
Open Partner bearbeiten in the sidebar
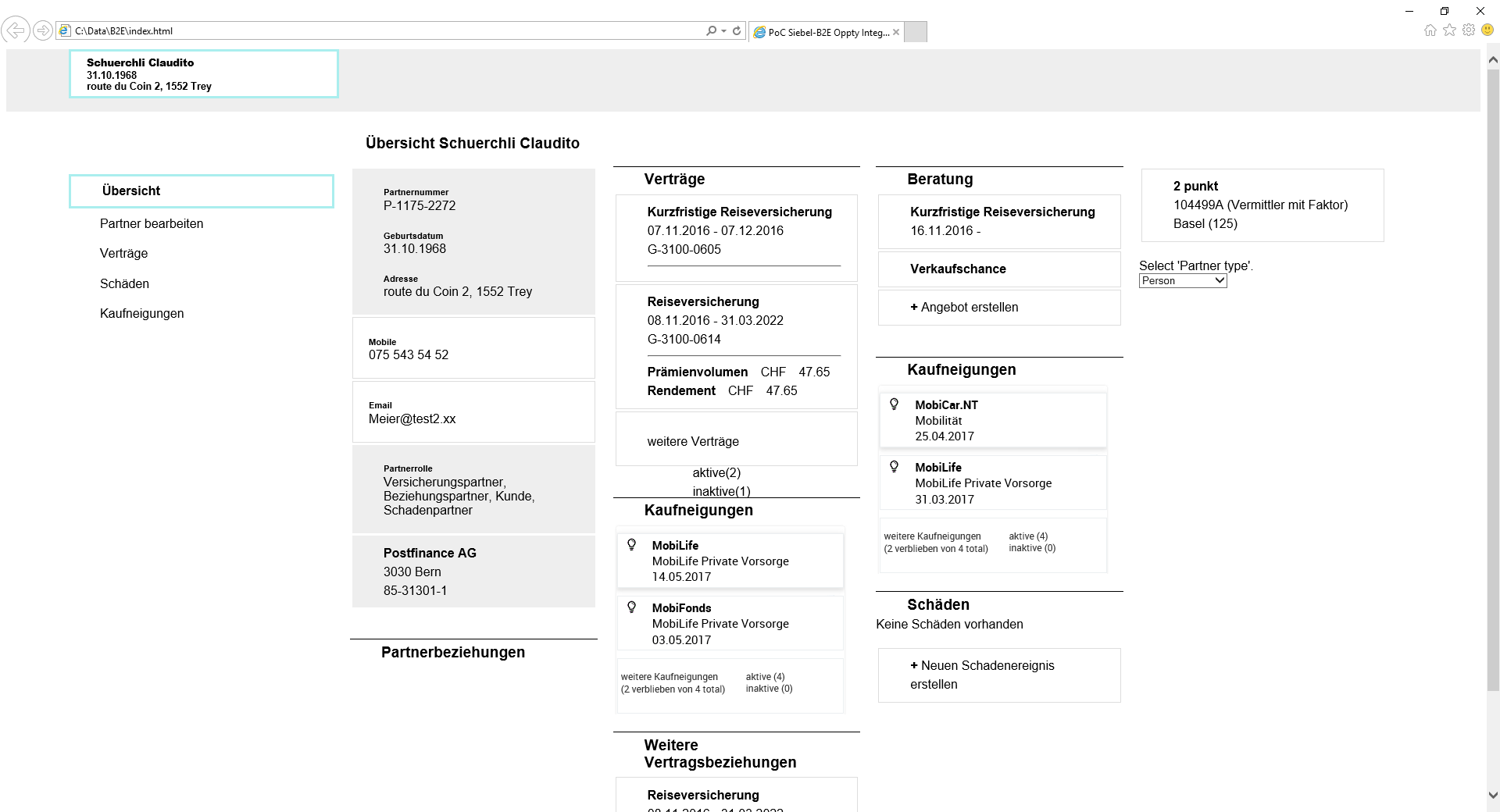(152, 224)
